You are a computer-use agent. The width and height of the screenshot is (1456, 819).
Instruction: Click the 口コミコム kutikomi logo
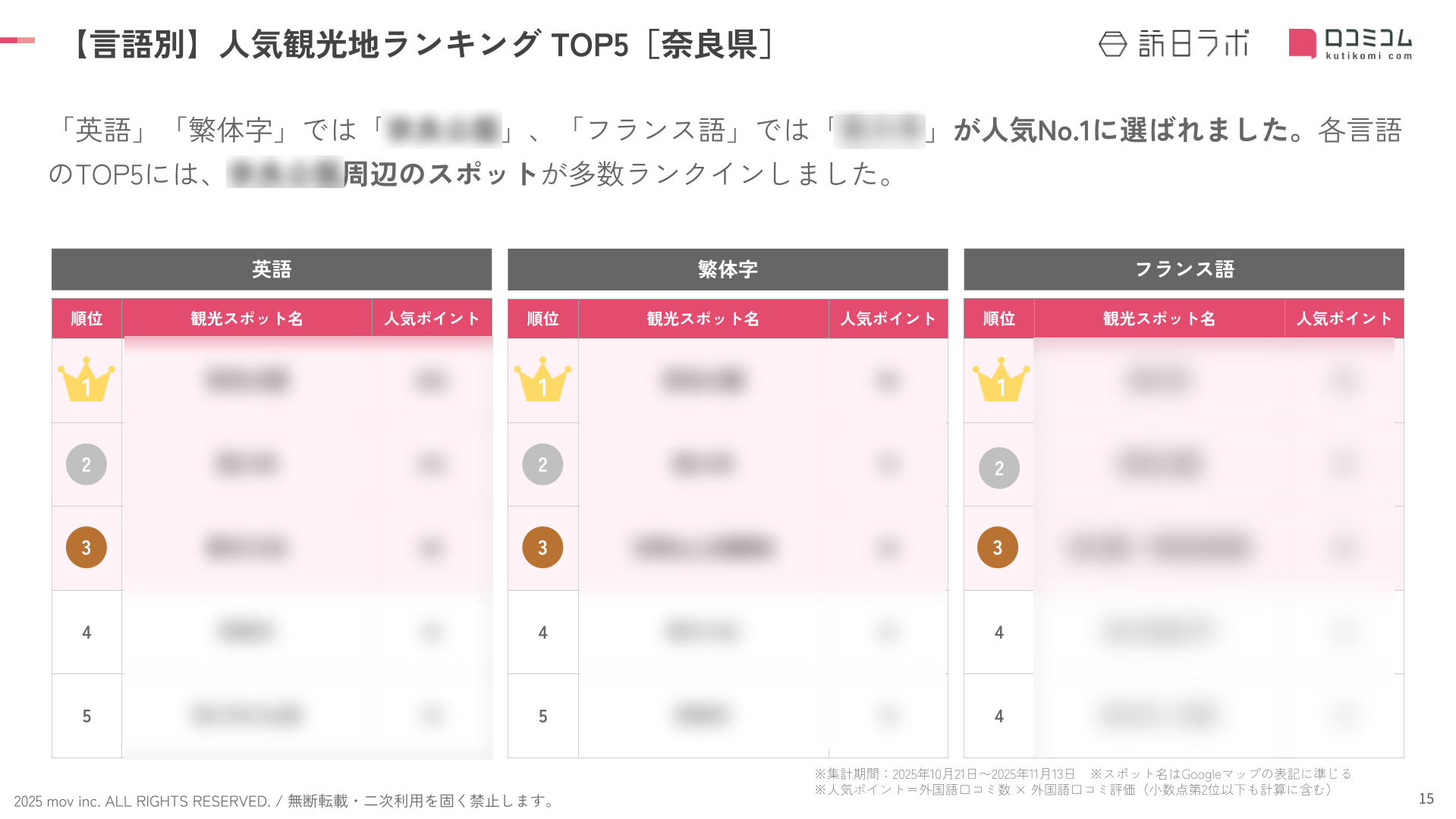(1351, 44)
